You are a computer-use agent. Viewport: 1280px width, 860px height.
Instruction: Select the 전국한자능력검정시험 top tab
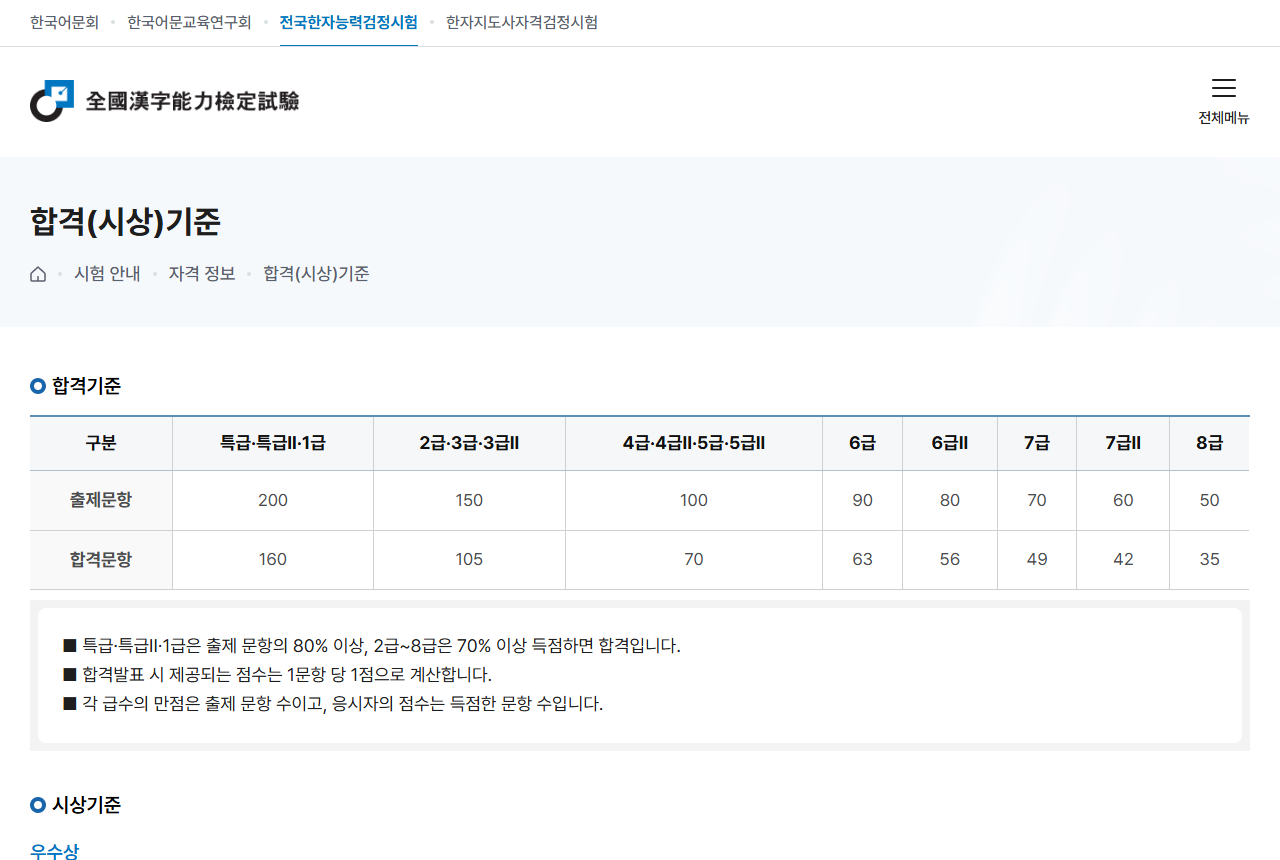pyautogui.click(x=349, y=22)
